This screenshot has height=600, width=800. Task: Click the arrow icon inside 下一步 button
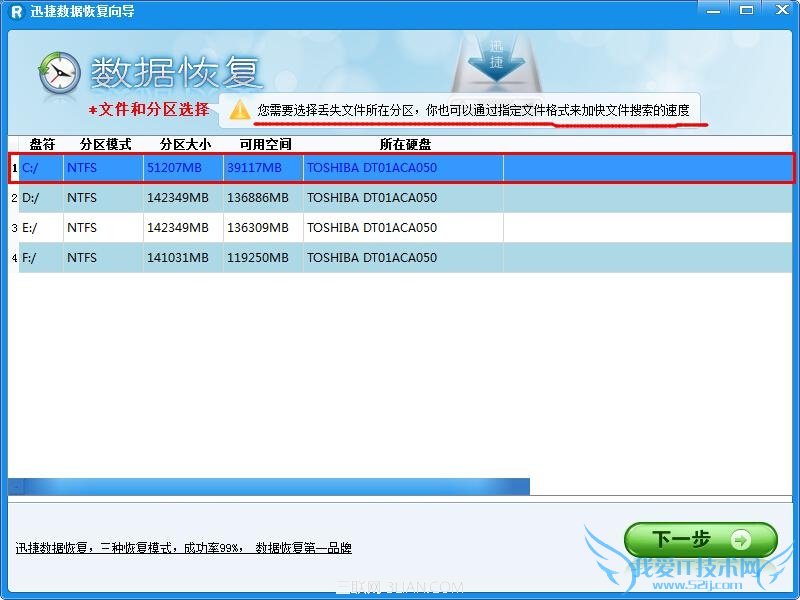pos(741,540)
